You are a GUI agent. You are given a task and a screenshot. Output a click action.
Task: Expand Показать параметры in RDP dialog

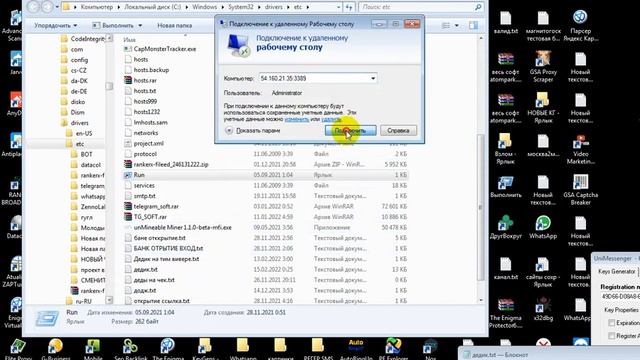point(253,131)
